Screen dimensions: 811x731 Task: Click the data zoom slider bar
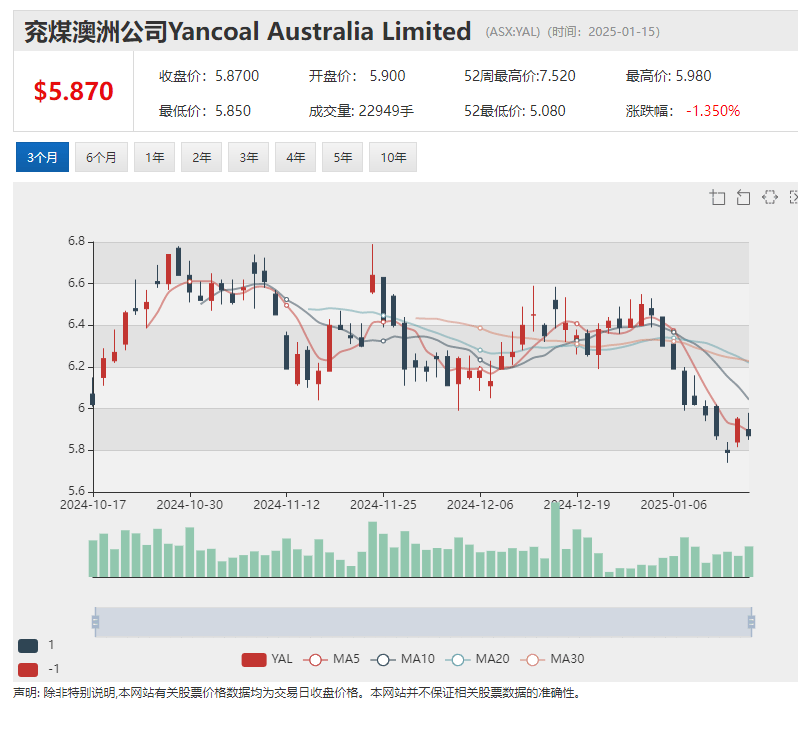pos(423,622)
